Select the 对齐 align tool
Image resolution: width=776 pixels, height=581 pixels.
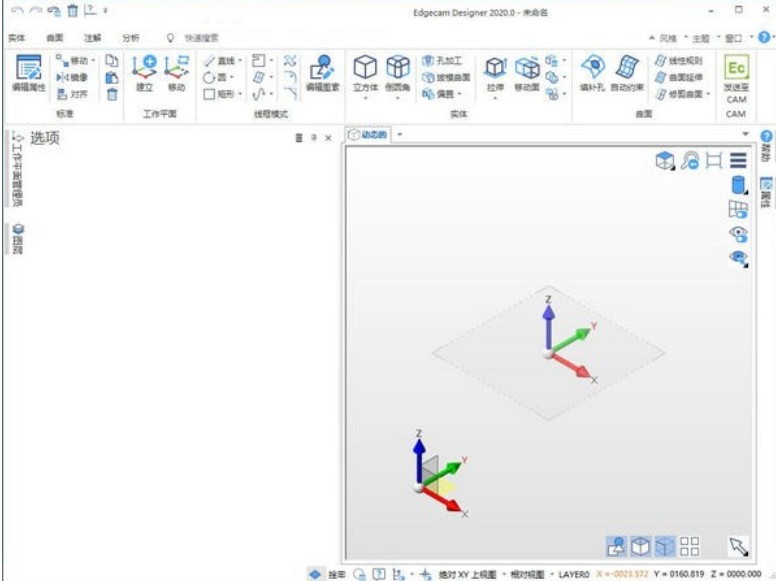click(72, 94)
